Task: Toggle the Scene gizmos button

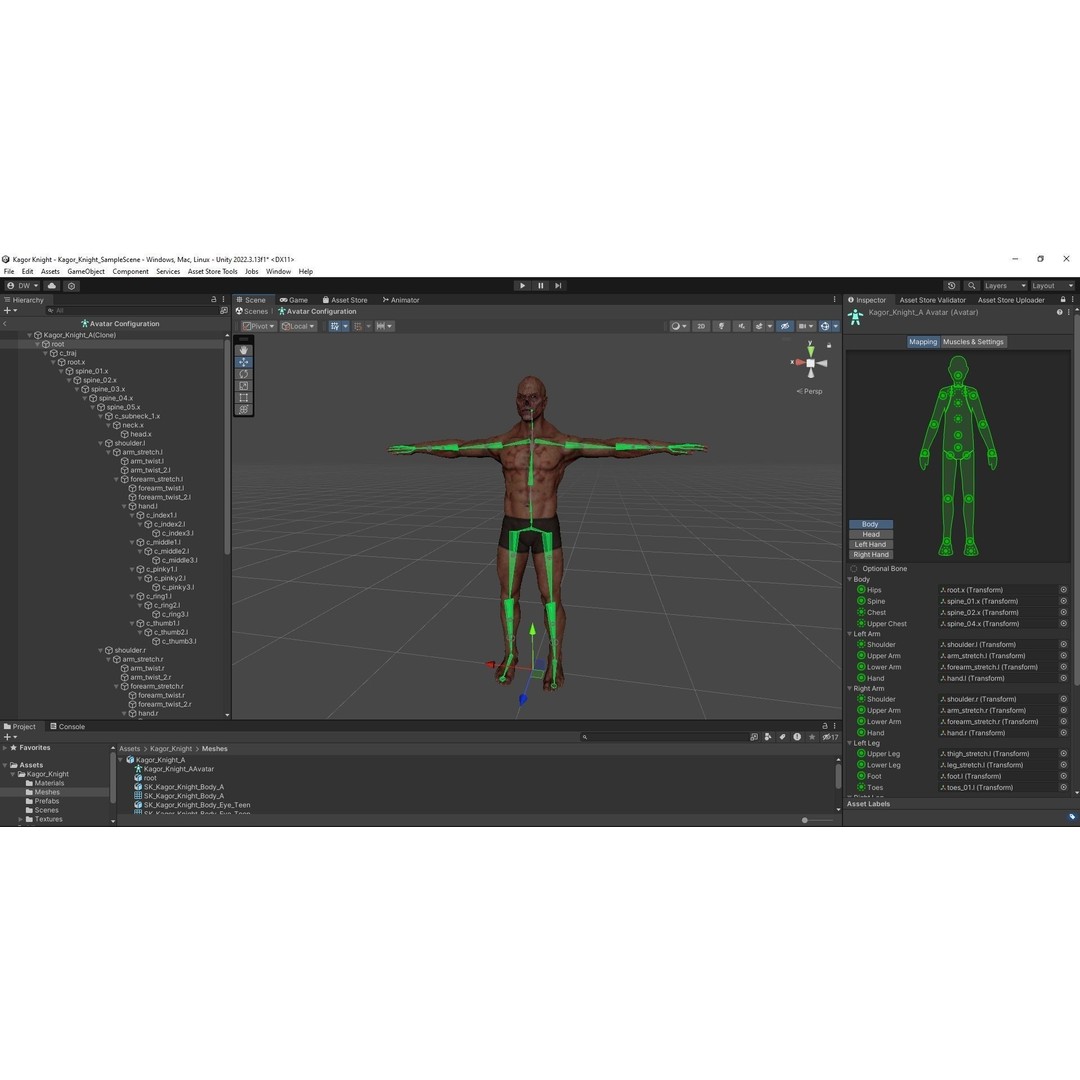Action: 824,326
